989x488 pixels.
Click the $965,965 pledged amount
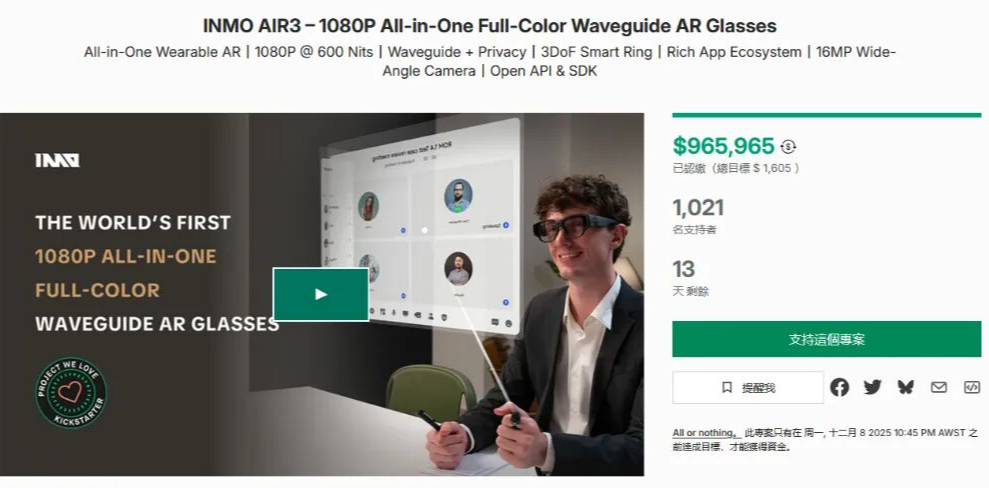[x=723, y=146]
